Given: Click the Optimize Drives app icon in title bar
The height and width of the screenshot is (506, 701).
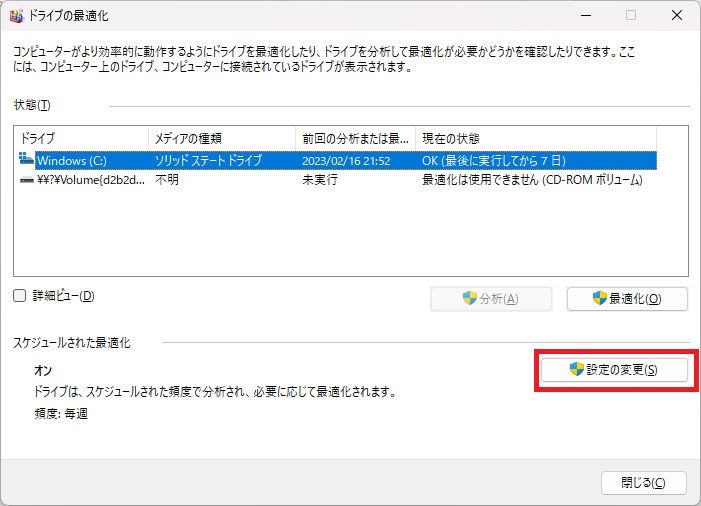Looking at the screenshot, I should pyautogui.click(x=16, y=16).
